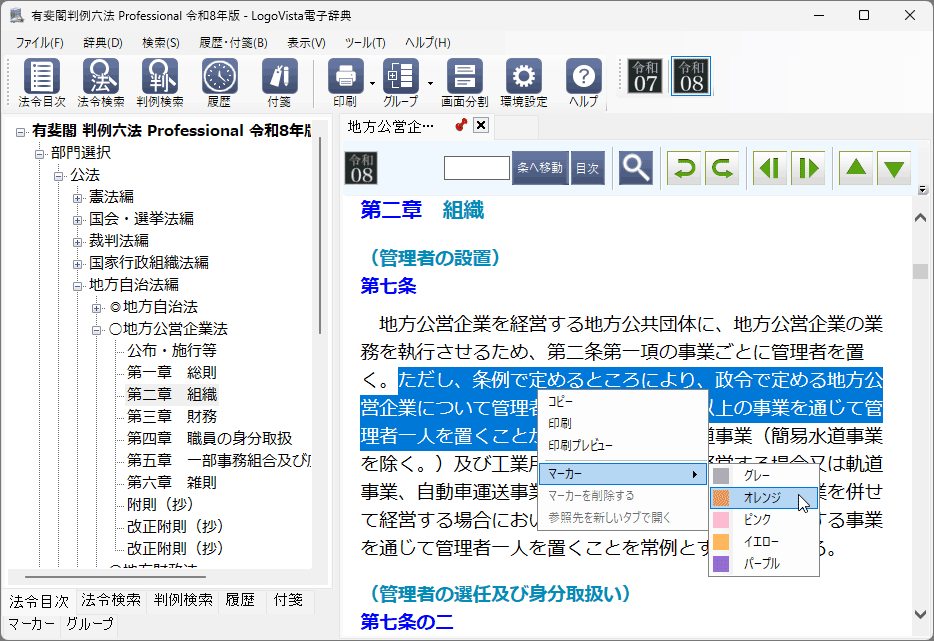The image size is (934, 641).
Task: Close the 地方公営企業法 document tab
Action: tap(481, 125)
